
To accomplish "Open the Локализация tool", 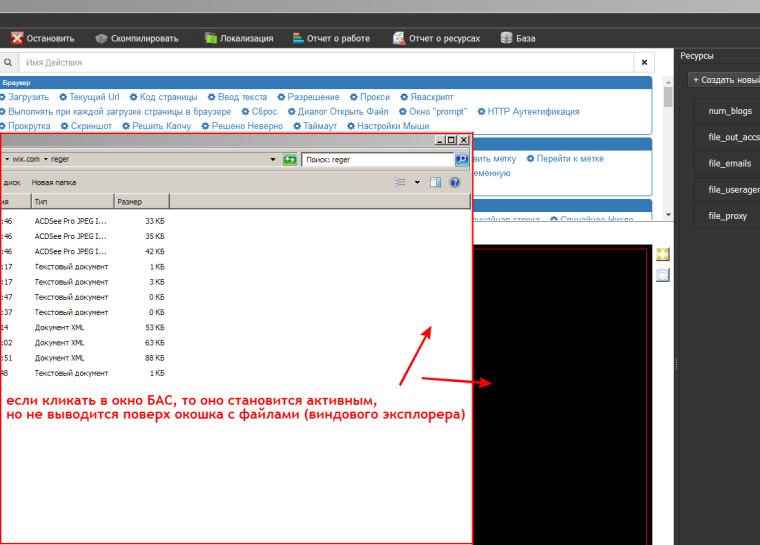I will 238,39.
